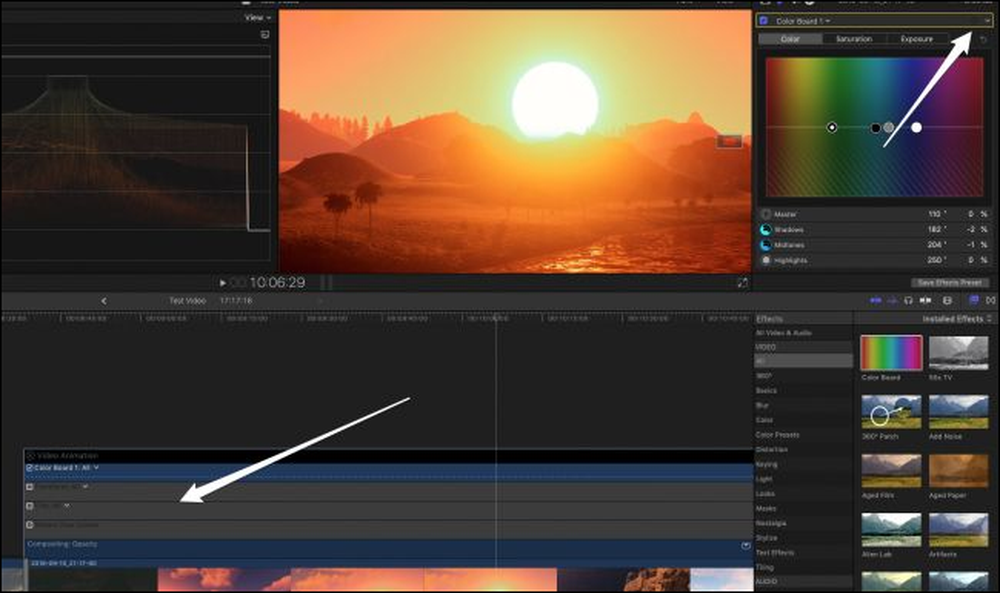Click the Save Effects Preset button

coord(950,282)
